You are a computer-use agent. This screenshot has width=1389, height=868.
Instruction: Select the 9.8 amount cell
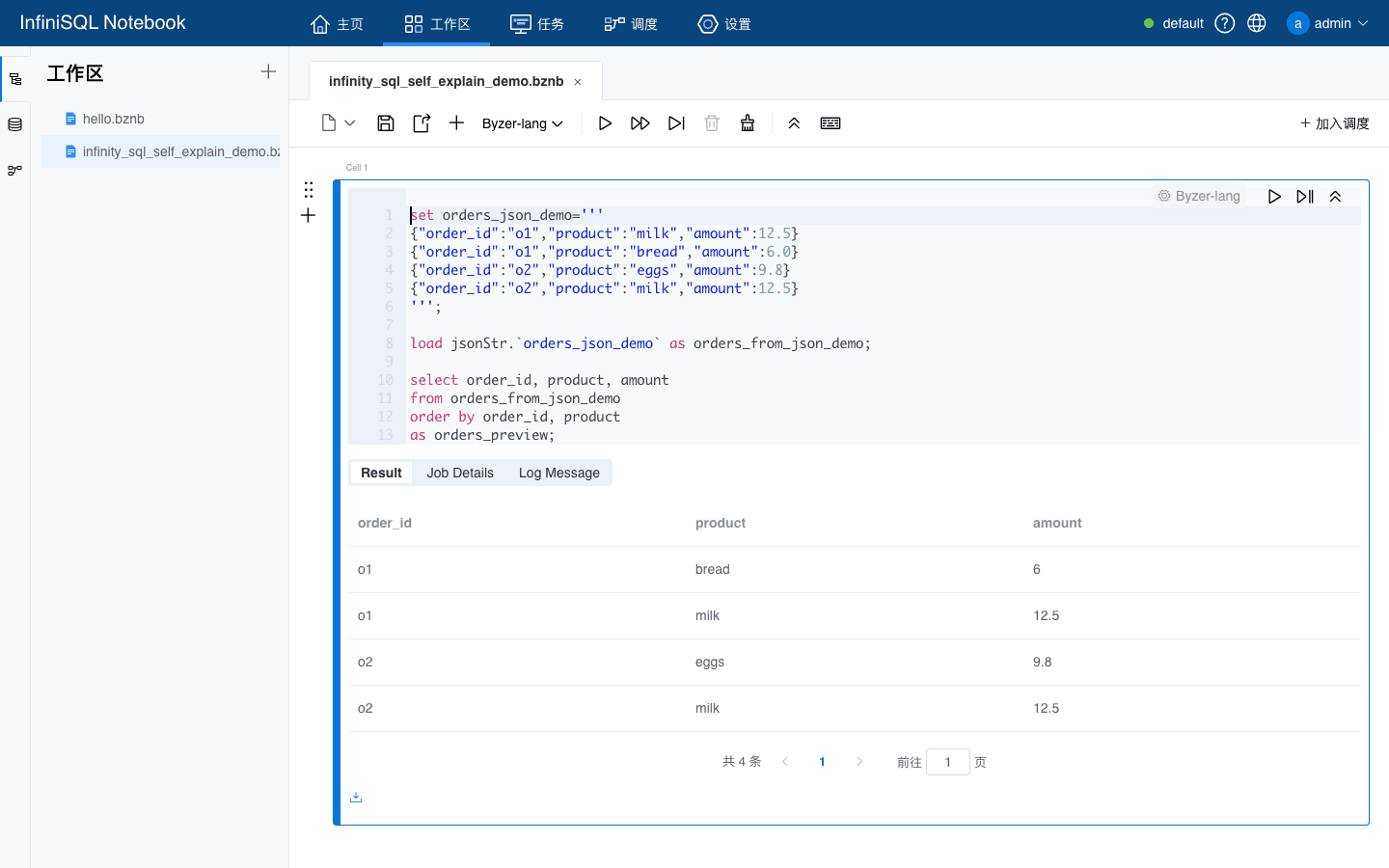(1043, 662)
